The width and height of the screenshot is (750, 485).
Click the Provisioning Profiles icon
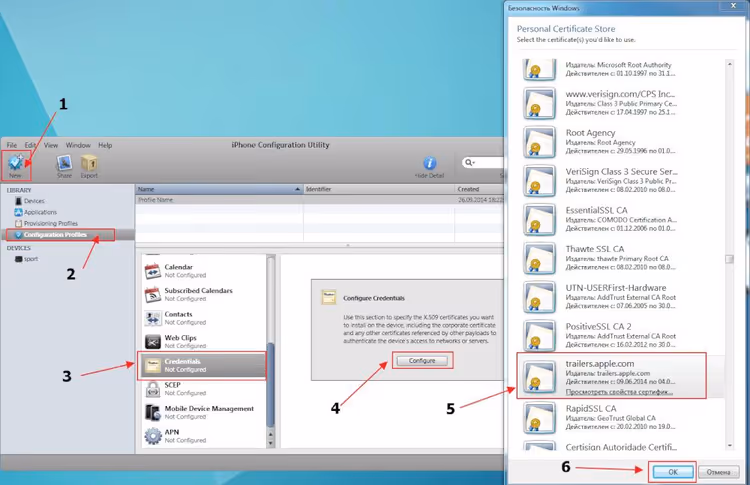[x=18, y=223]
